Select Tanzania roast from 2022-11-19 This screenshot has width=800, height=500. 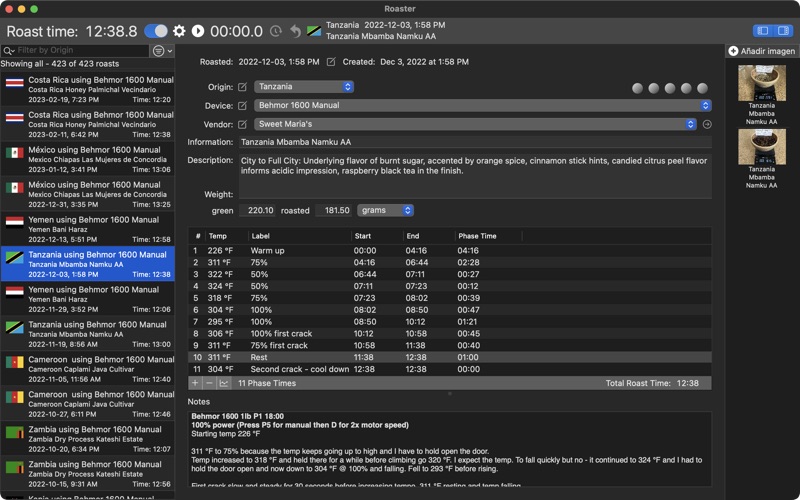(87, 334)
